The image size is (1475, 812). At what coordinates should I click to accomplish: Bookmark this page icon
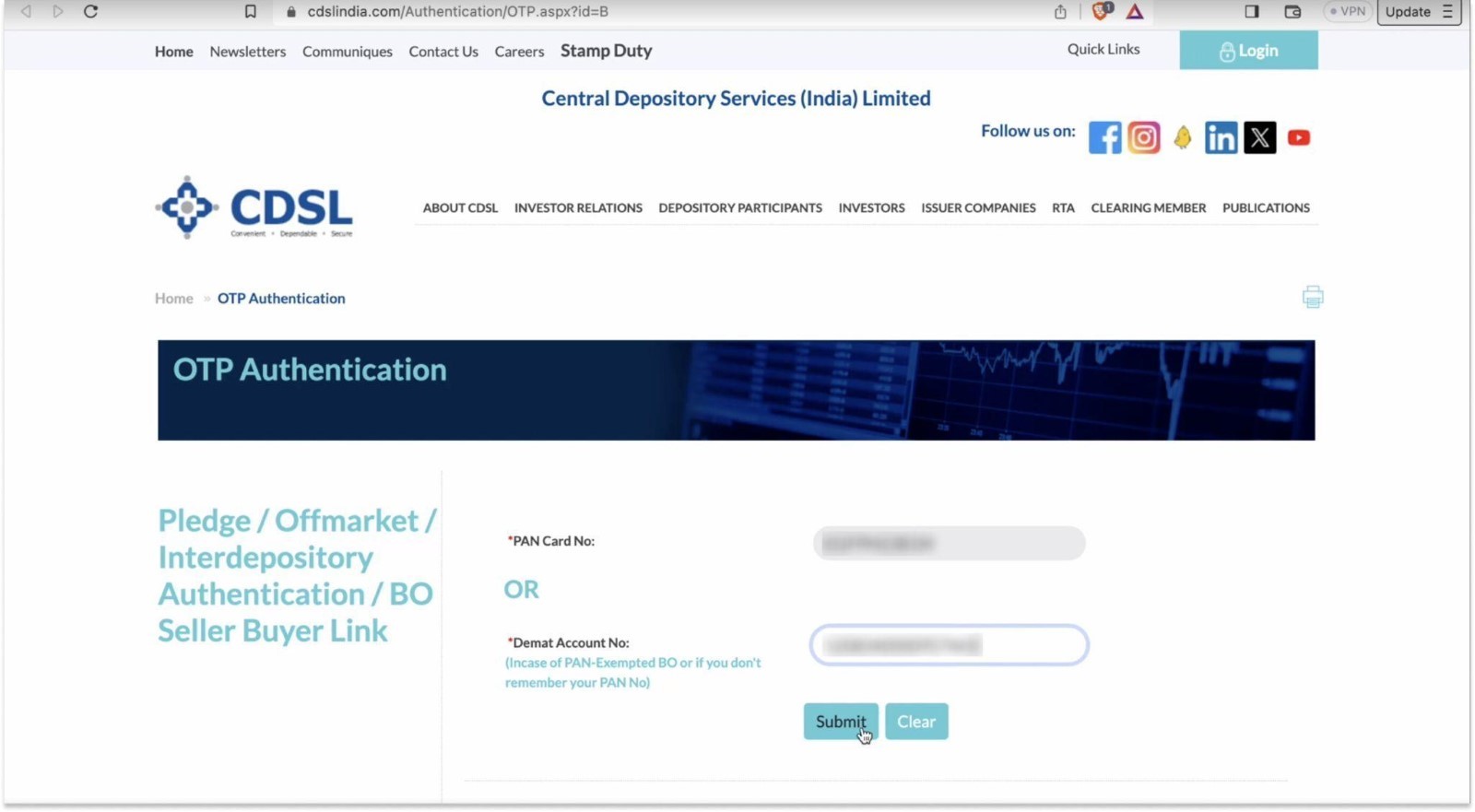250,12
